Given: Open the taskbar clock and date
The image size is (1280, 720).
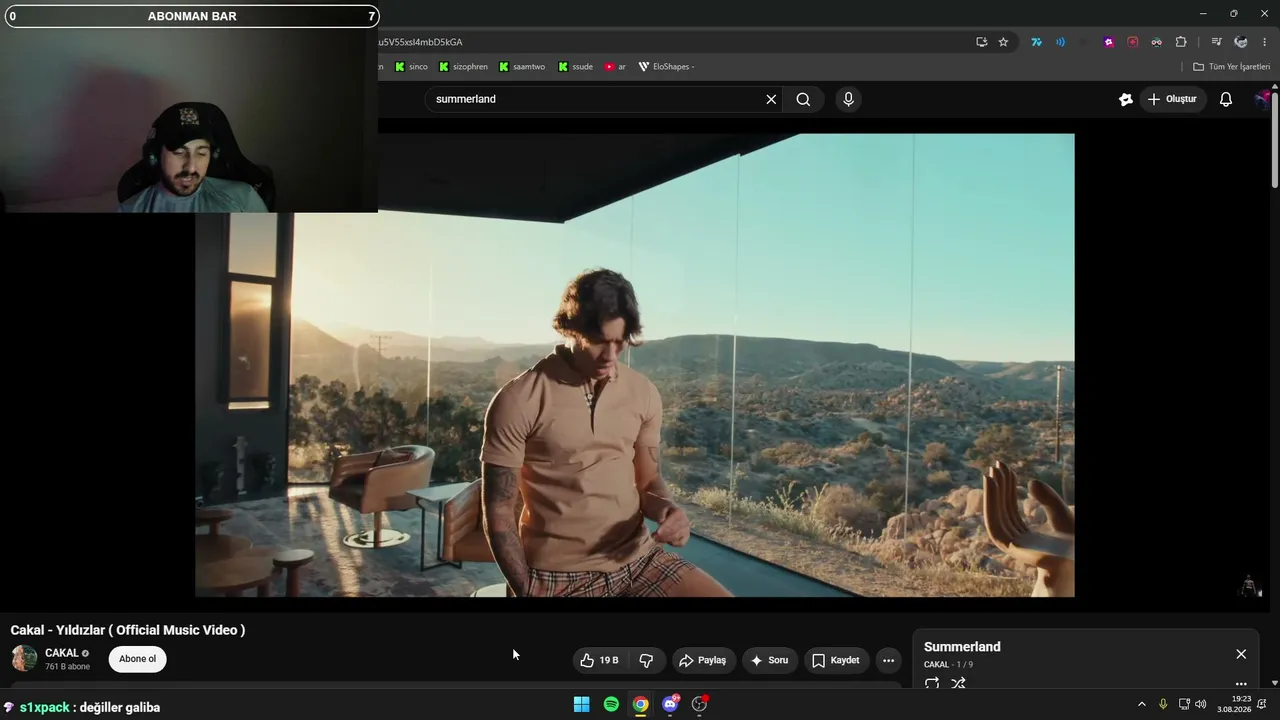Looking at the screenshot, I should coord(1234,704).
